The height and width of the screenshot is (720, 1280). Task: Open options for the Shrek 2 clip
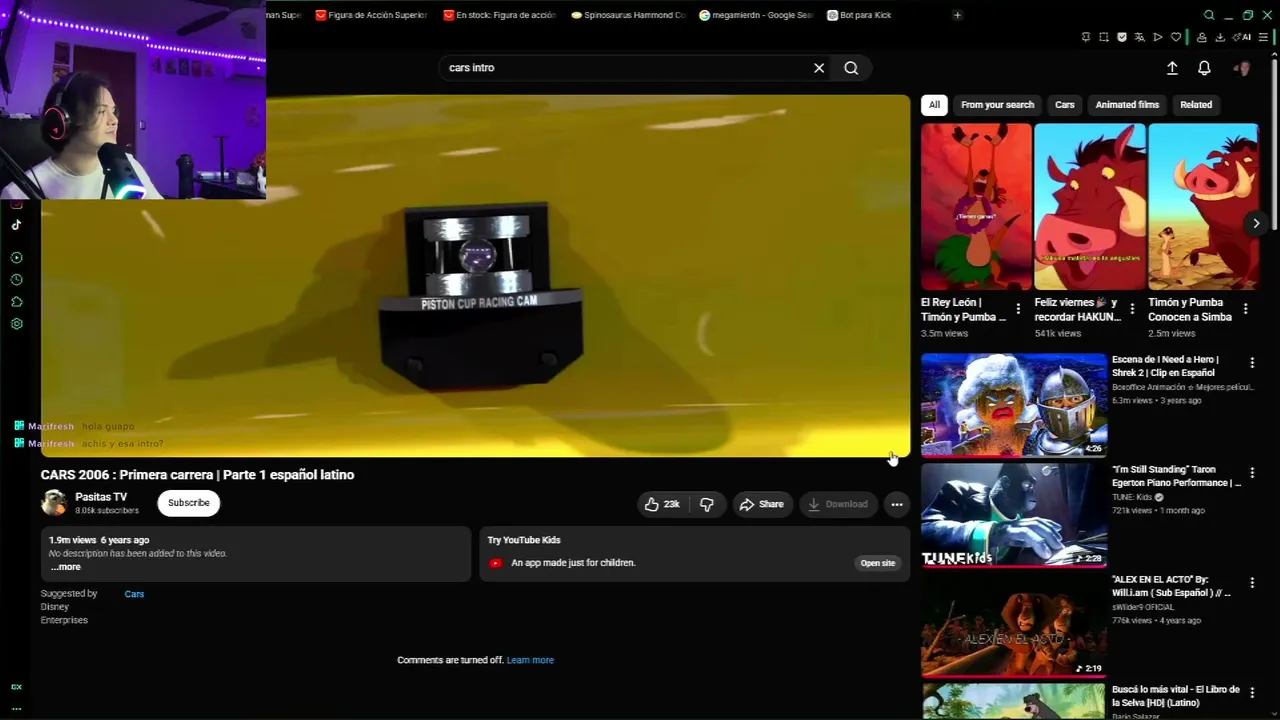pyautogui.click(x=1252, y=363)
